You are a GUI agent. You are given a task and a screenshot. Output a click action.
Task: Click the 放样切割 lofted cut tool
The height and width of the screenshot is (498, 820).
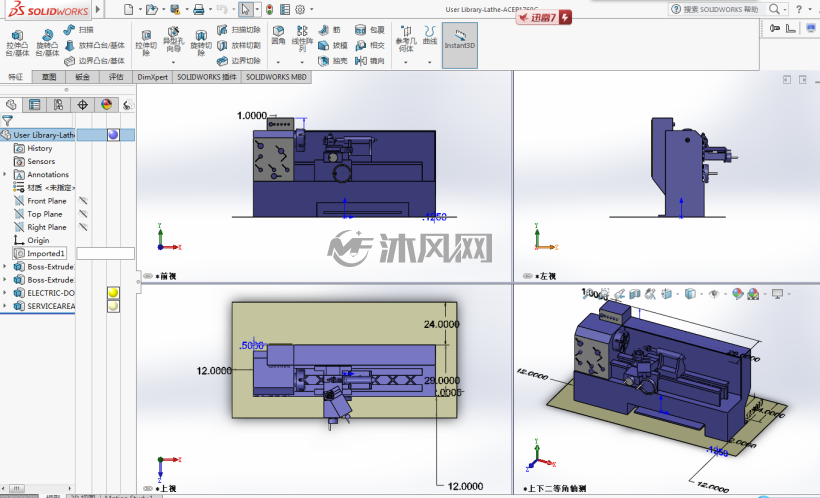coord(238,46)
